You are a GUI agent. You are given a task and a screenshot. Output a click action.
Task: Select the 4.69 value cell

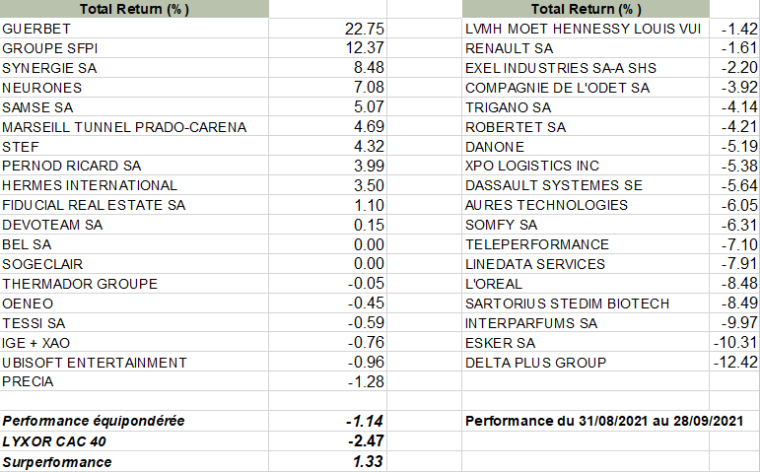(x=328, y=127)
